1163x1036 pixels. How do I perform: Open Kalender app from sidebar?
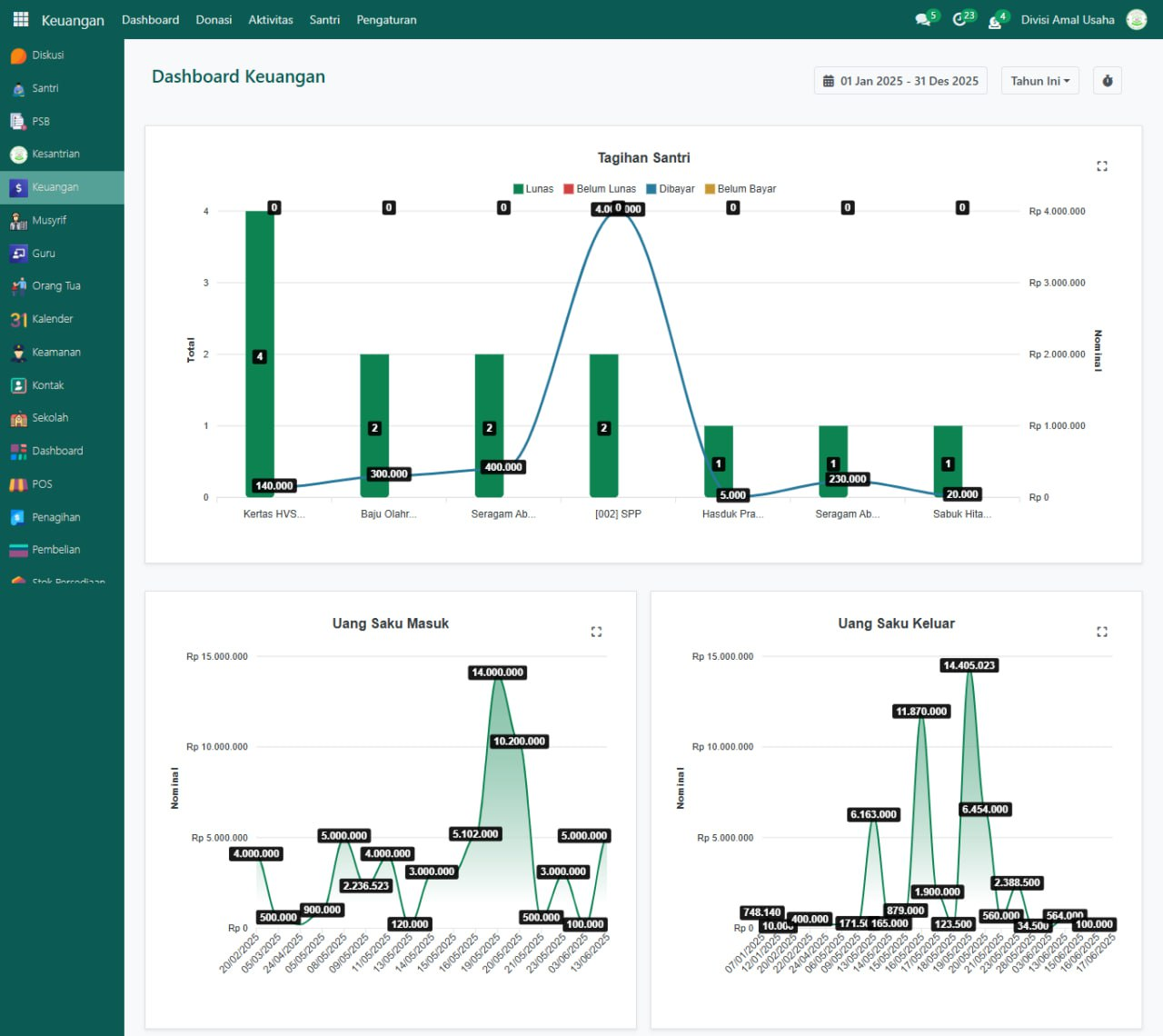[52, 319]
